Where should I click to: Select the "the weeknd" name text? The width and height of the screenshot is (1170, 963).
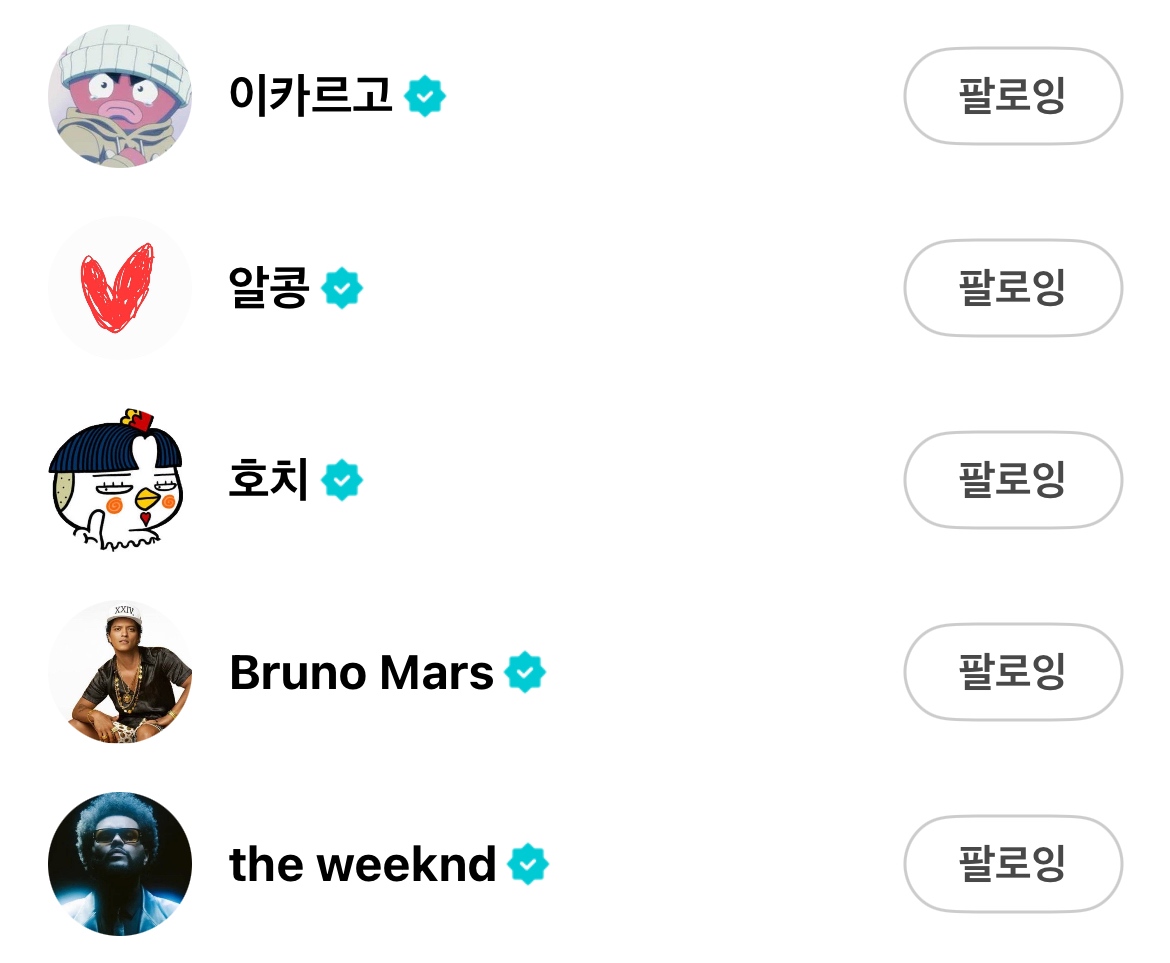(x=362, y=865)
